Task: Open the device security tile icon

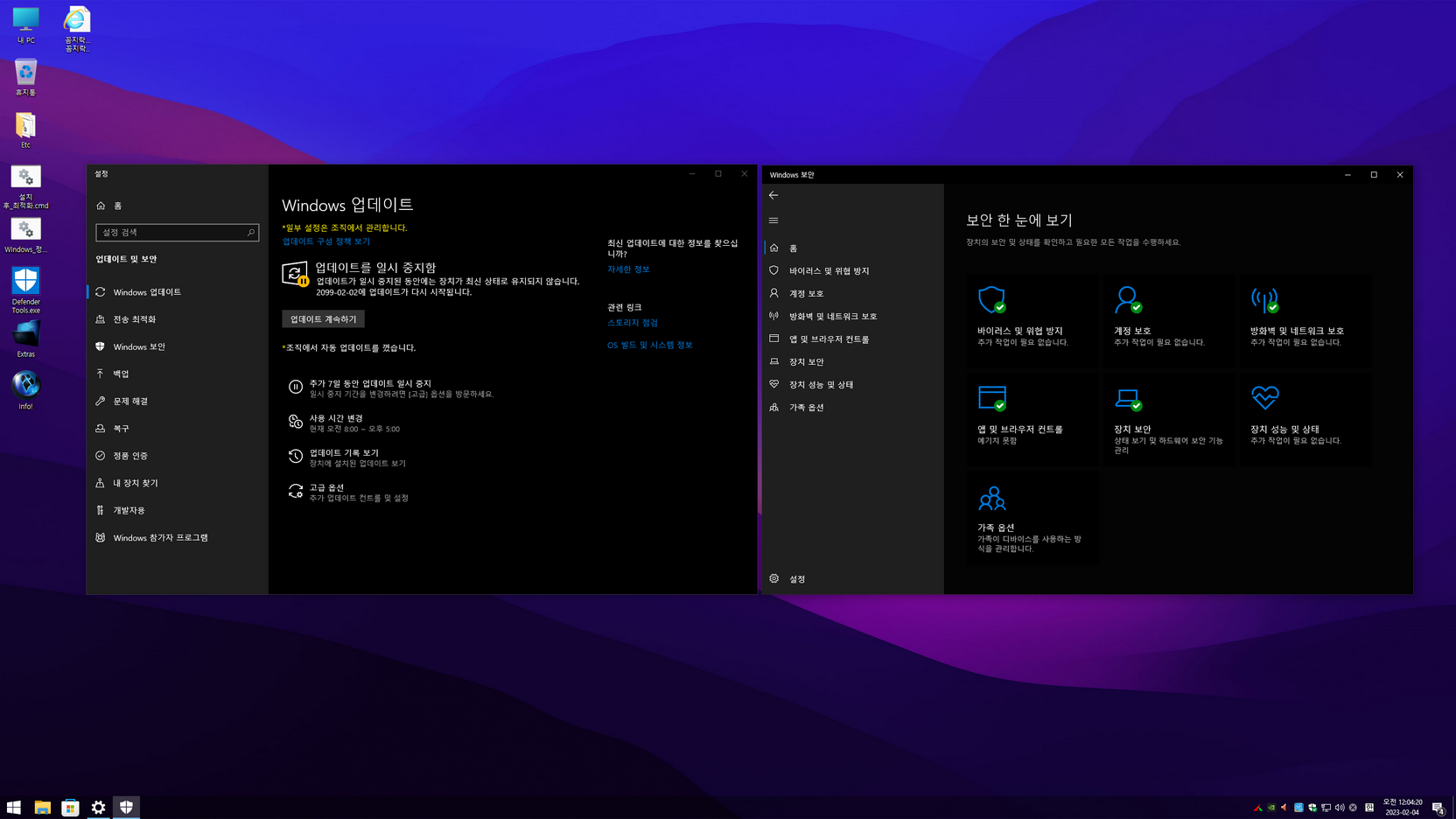Action: [x=1128, y=399]
